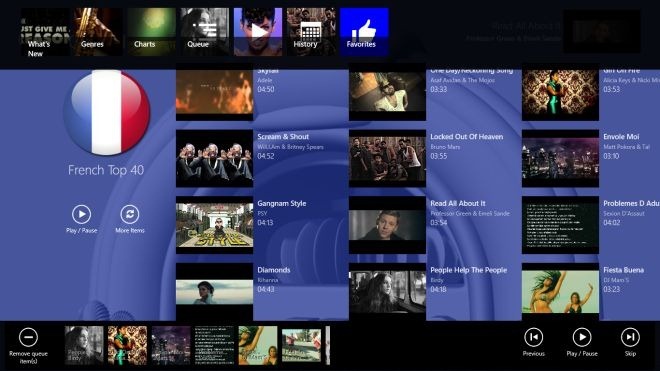Open the Favorites thumbs-up tile
The height and width of the screenshot is (371, 660).
click(x=364, y=32)
